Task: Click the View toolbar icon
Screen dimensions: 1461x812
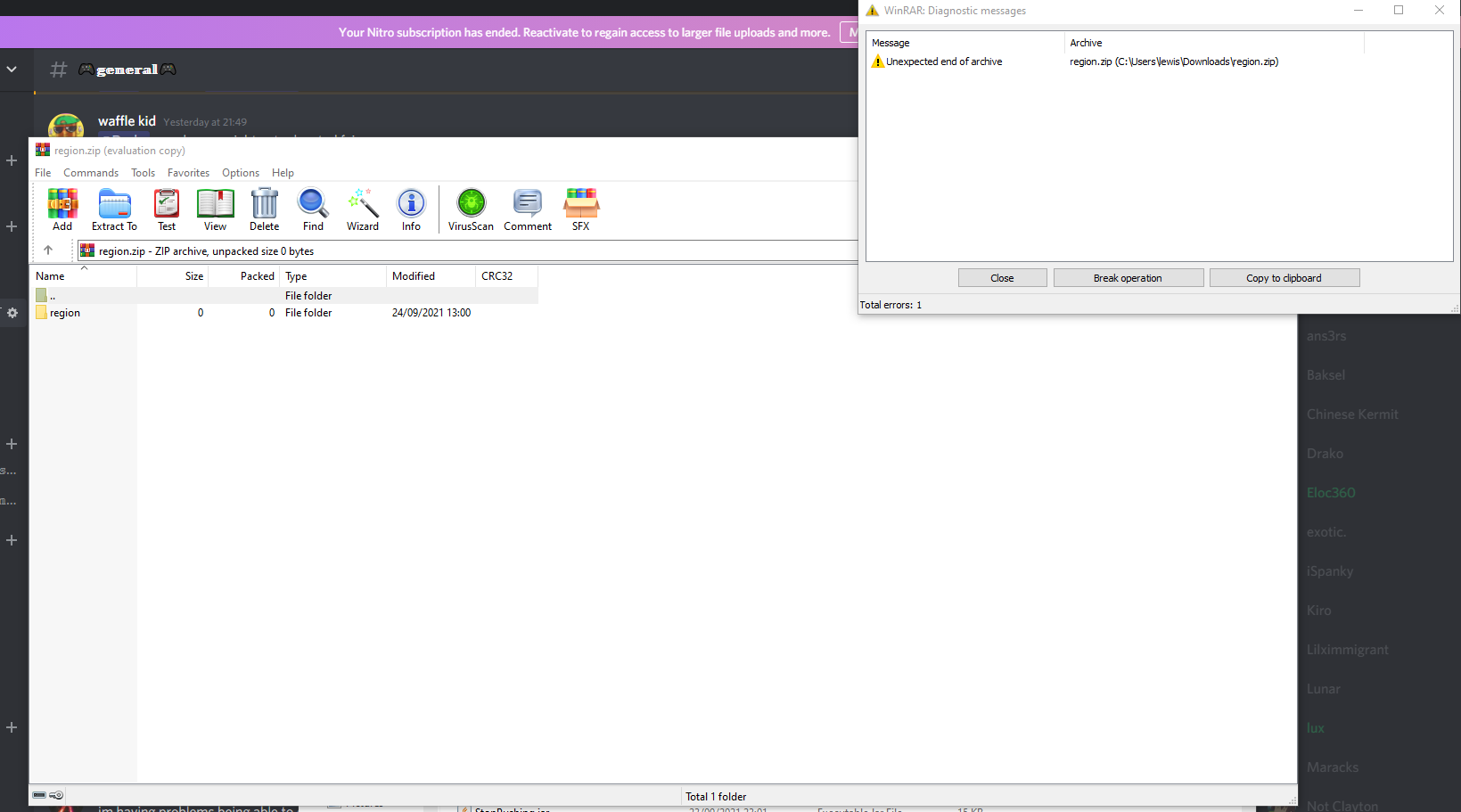Action: (x=215, y=209)
